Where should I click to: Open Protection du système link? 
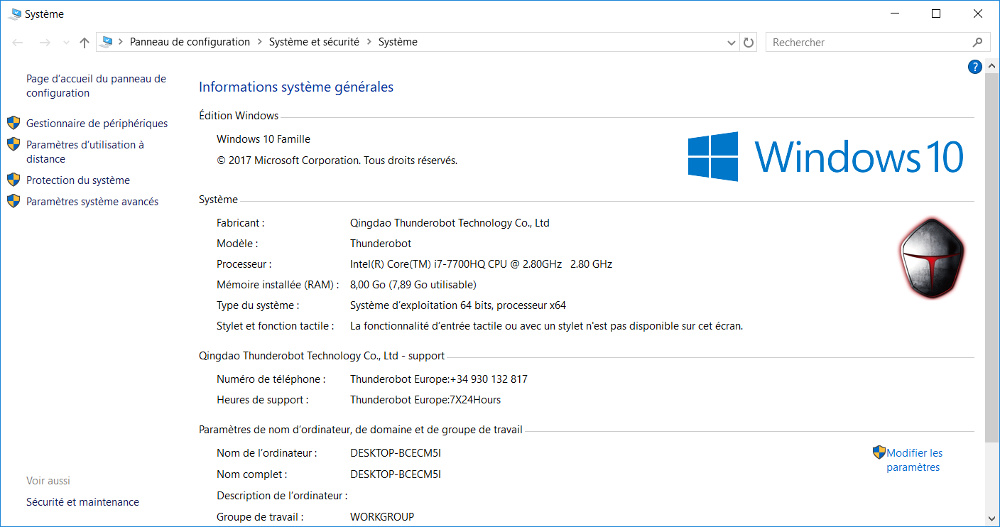77,180
